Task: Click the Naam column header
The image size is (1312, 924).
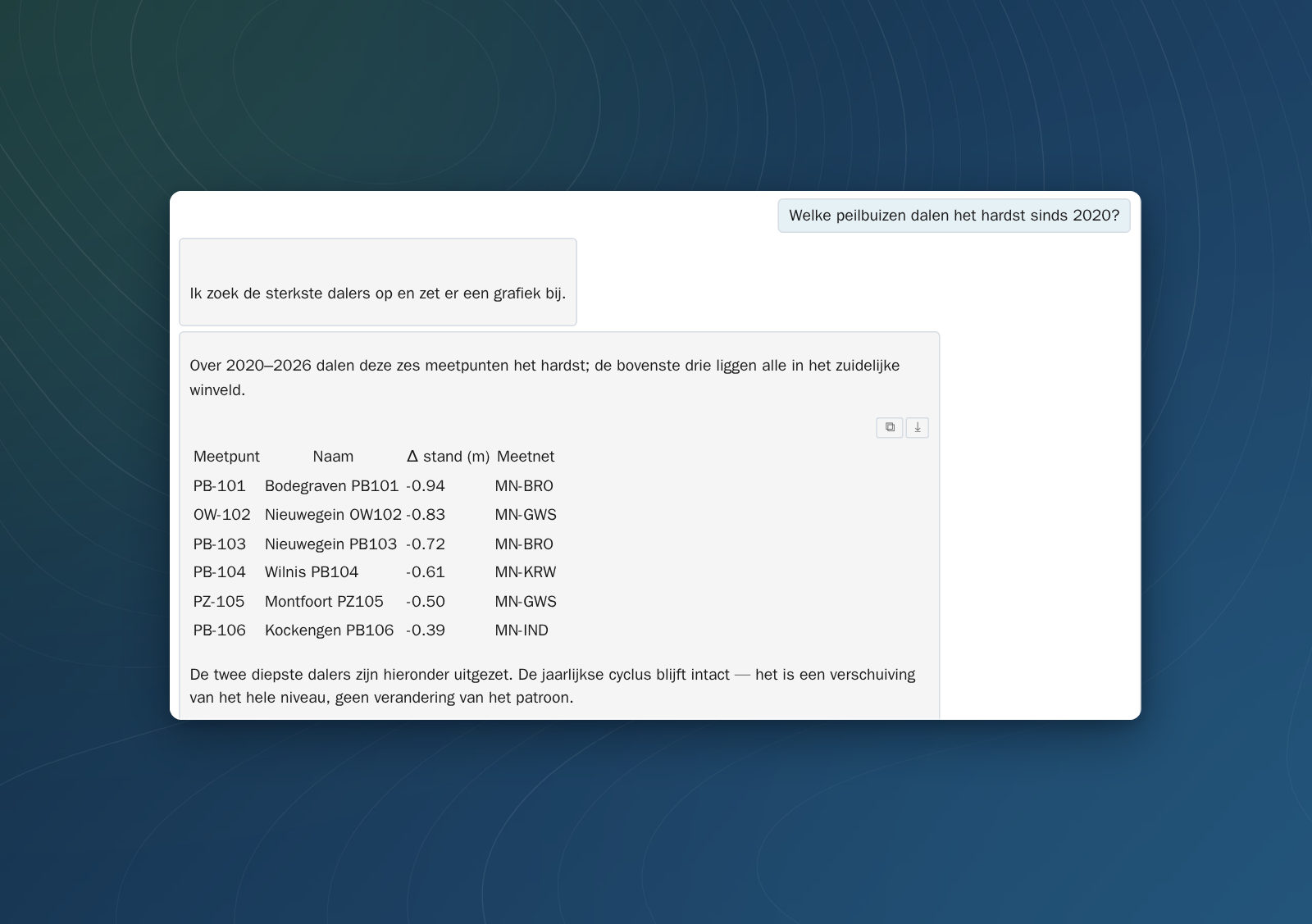Action: click(333, 457)
